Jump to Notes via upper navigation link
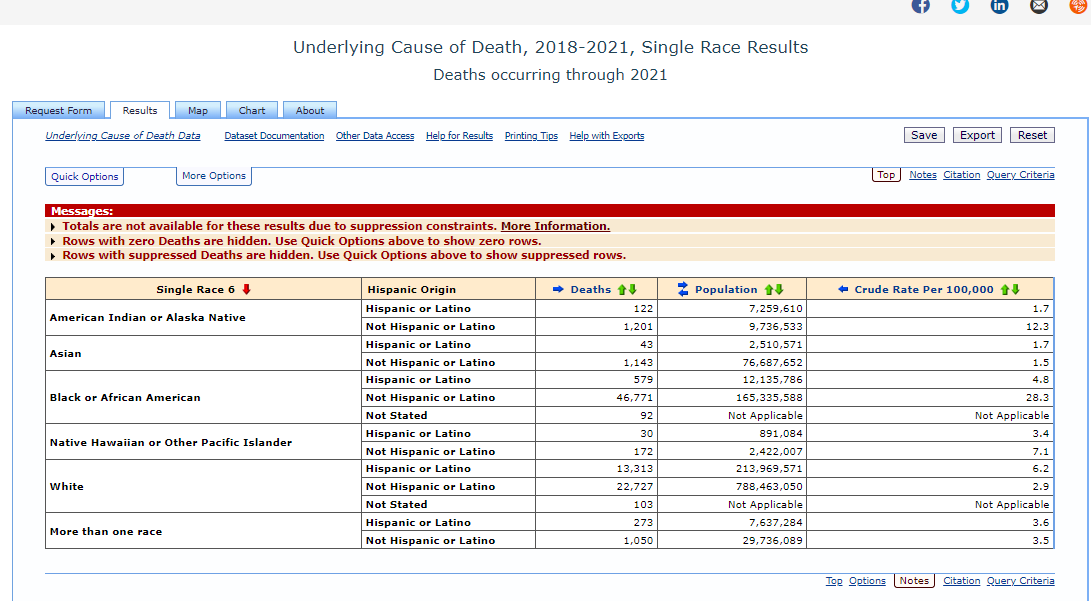 point(923,175)
